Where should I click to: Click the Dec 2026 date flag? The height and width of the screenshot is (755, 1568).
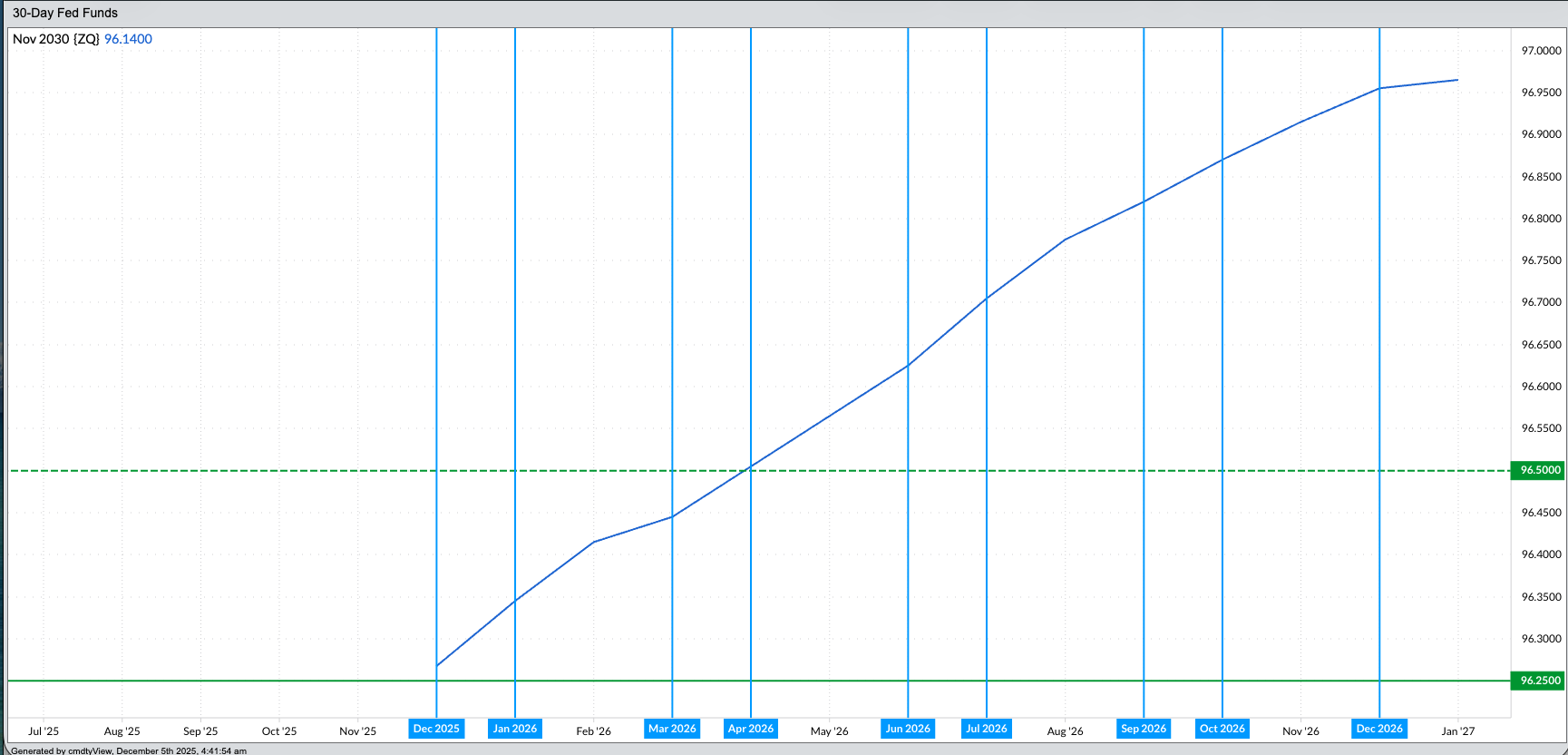click(x=1379, y=729)
